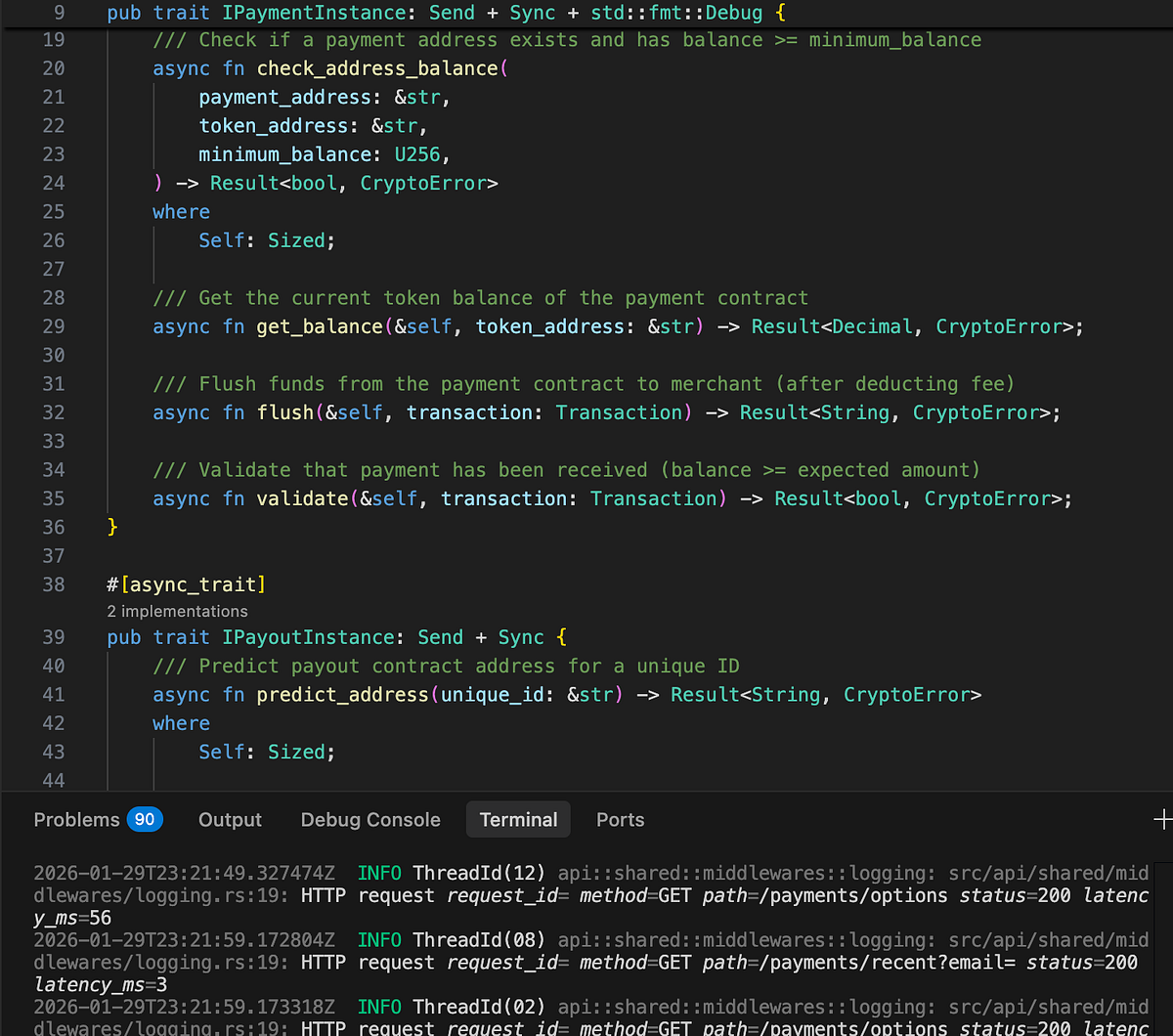Click the Decimal type on line 29
Screen dimensions: 1173x1036
tap(872, 326)
